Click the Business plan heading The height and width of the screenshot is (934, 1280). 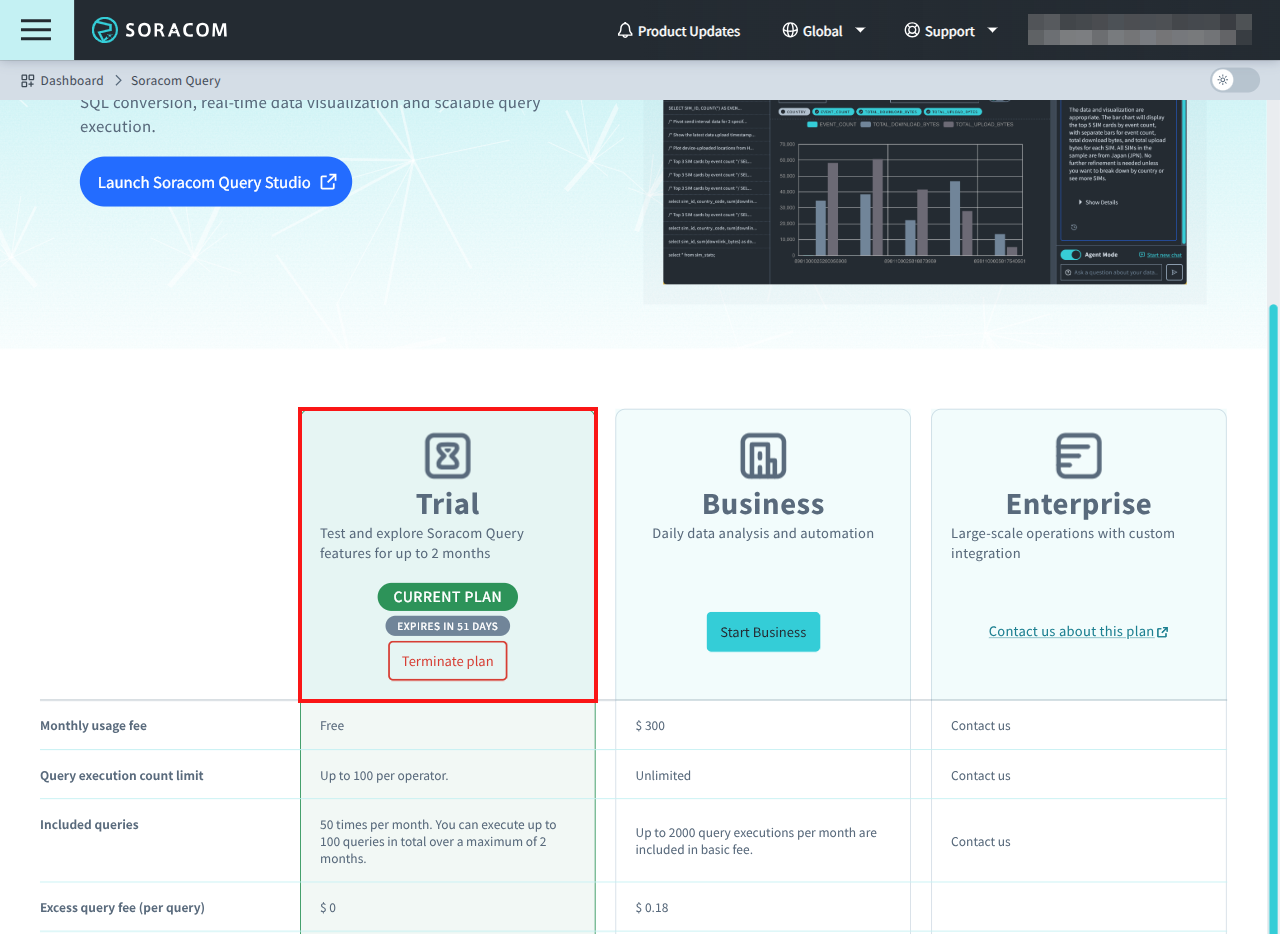(763, 503)
